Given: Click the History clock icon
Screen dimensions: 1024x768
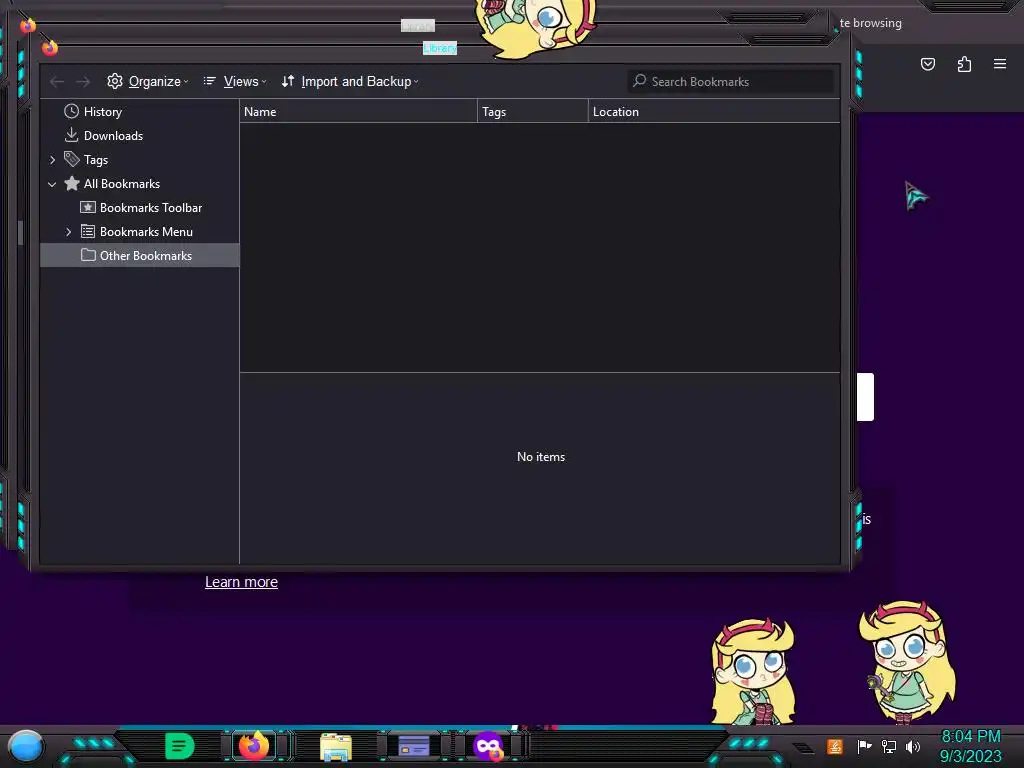Looking at the screenshot, I should 72,111.
